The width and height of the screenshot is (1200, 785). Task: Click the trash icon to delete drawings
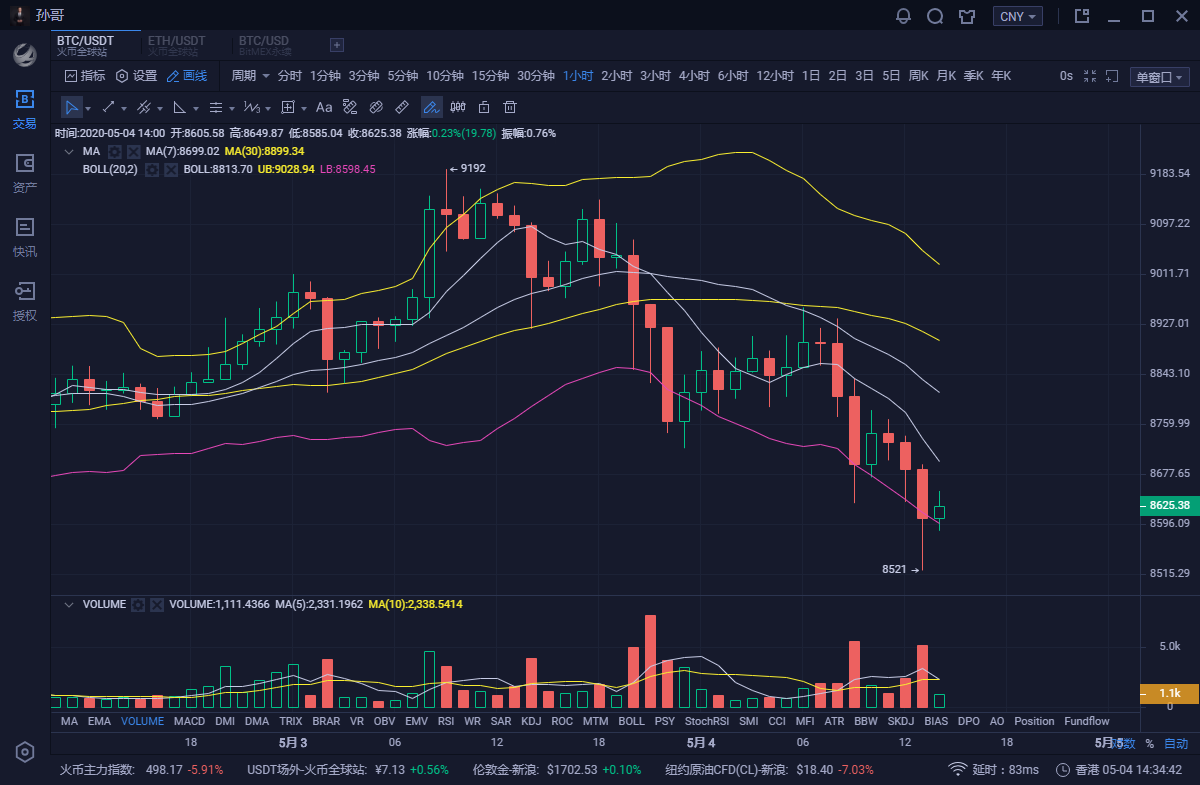point(510,107)
